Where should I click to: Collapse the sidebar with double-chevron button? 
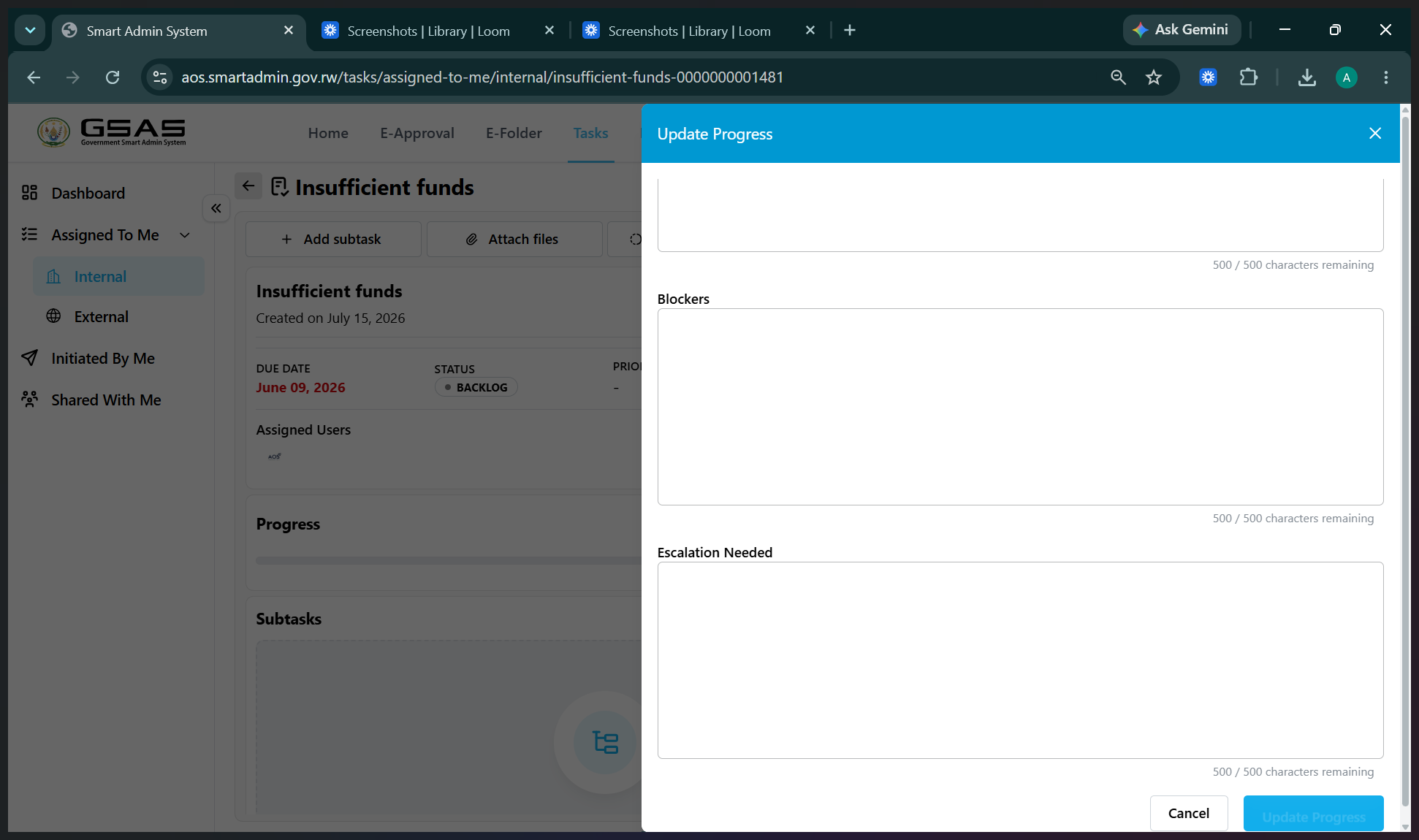click(216, 208)
